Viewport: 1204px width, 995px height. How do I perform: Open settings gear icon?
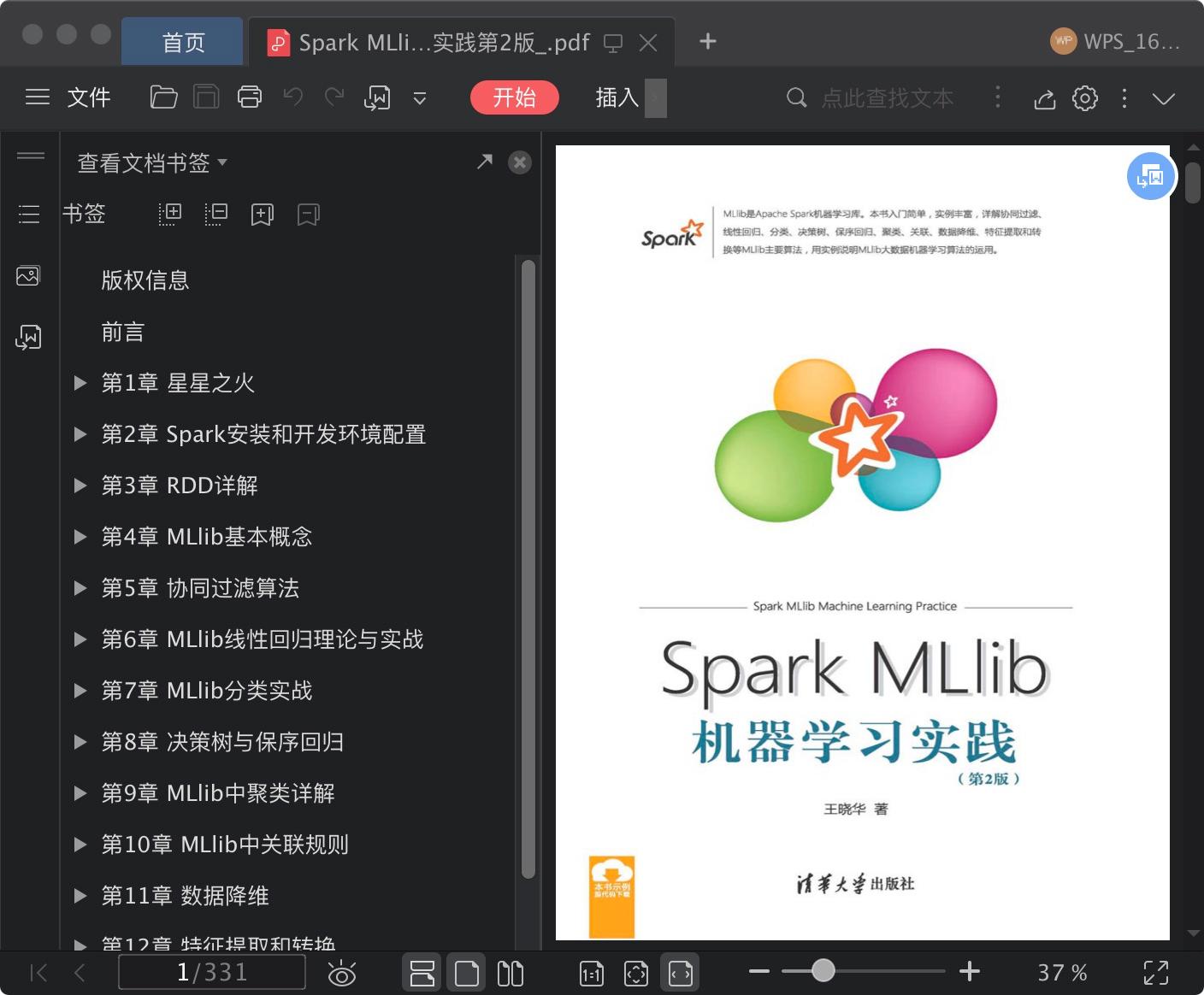pyautogui.click(x=1085, y=98)
